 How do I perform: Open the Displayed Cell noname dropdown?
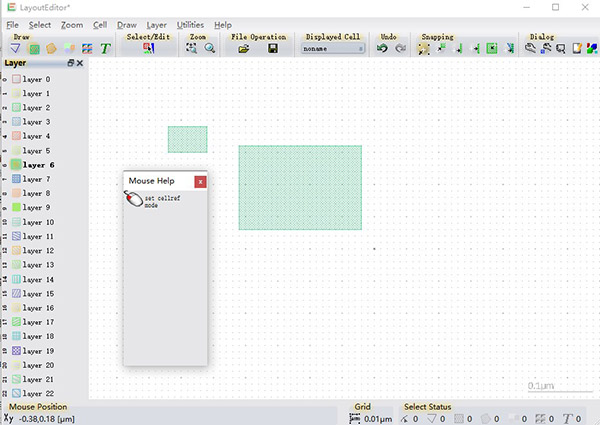click(x=333, y=49)
